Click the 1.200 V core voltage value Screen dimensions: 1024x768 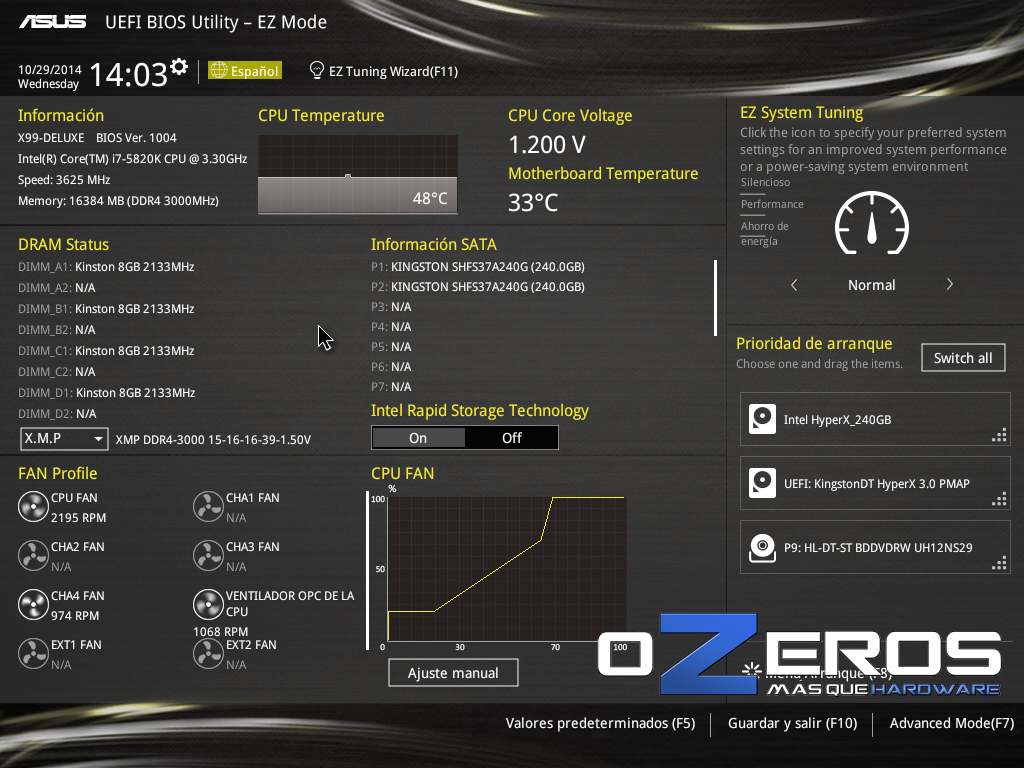pos(547,144)
